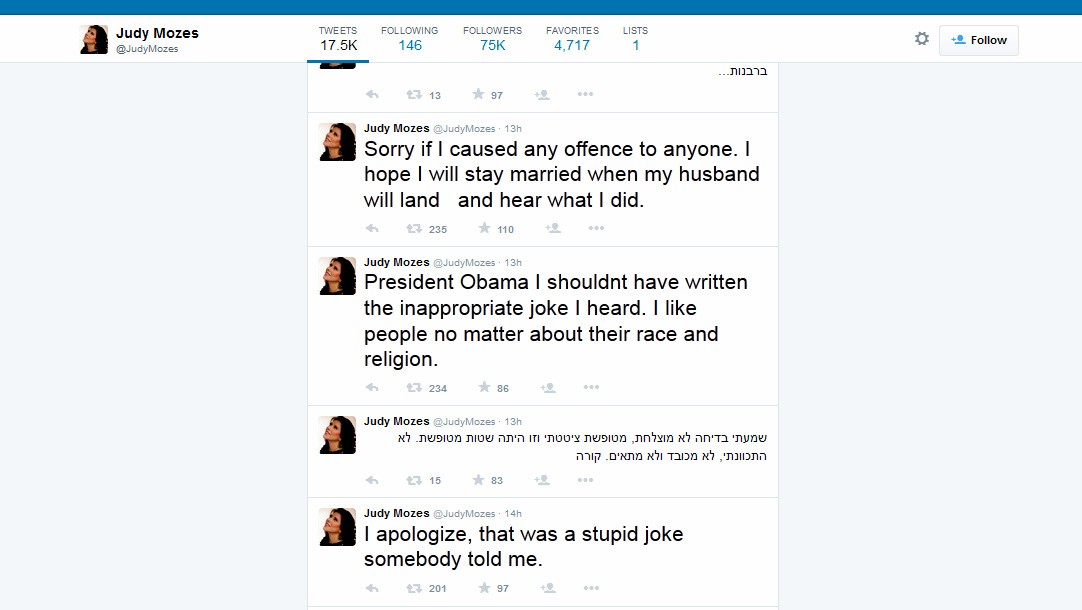Reply to the 'I apologize' tweet
Screen dimensions: 1082x610
372,588
